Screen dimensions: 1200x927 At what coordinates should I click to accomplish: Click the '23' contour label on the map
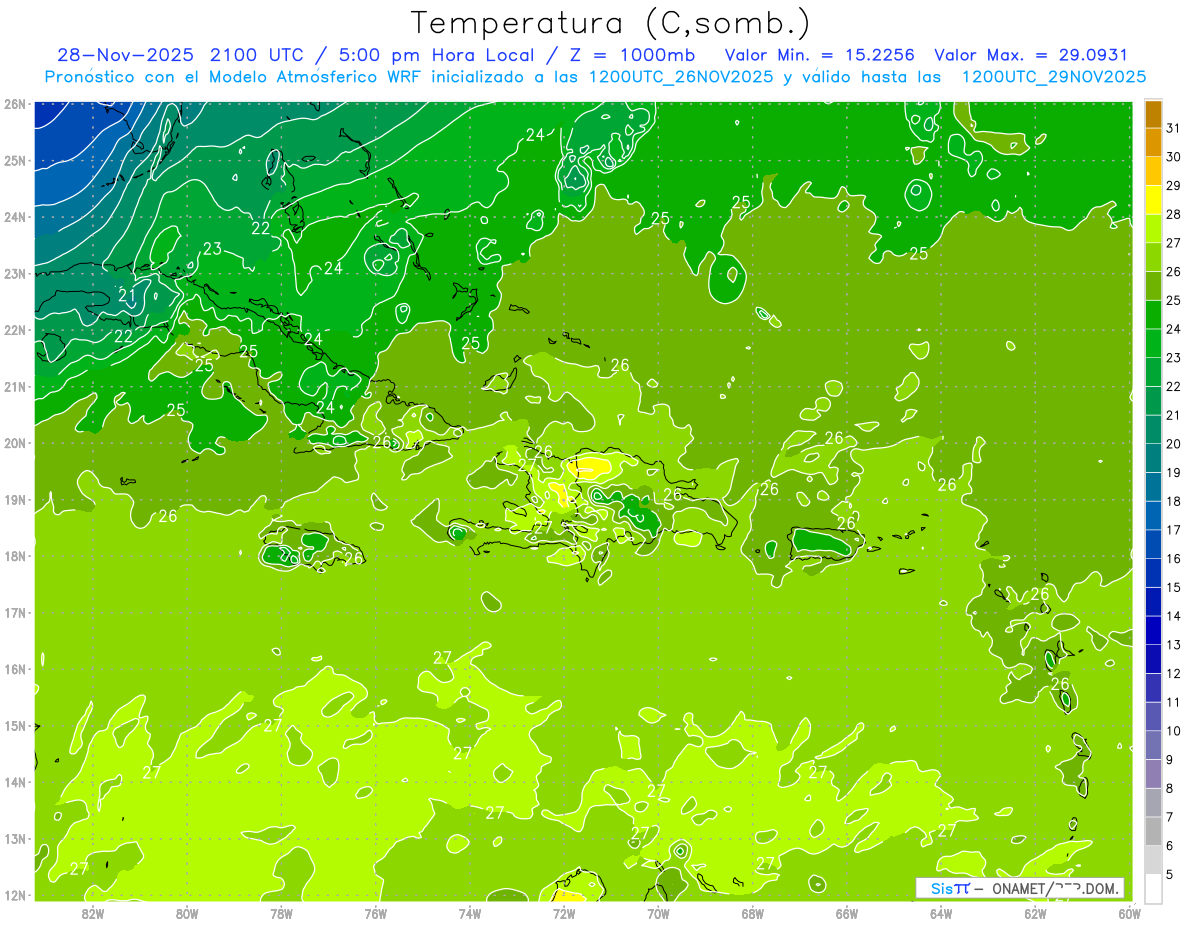click(212, 248)
